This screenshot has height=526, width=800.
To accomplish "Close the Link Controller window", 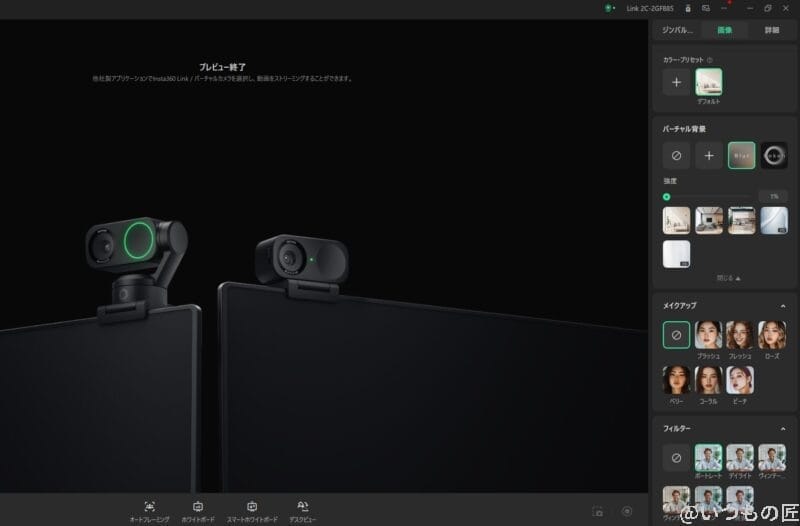I will (786, 8).
